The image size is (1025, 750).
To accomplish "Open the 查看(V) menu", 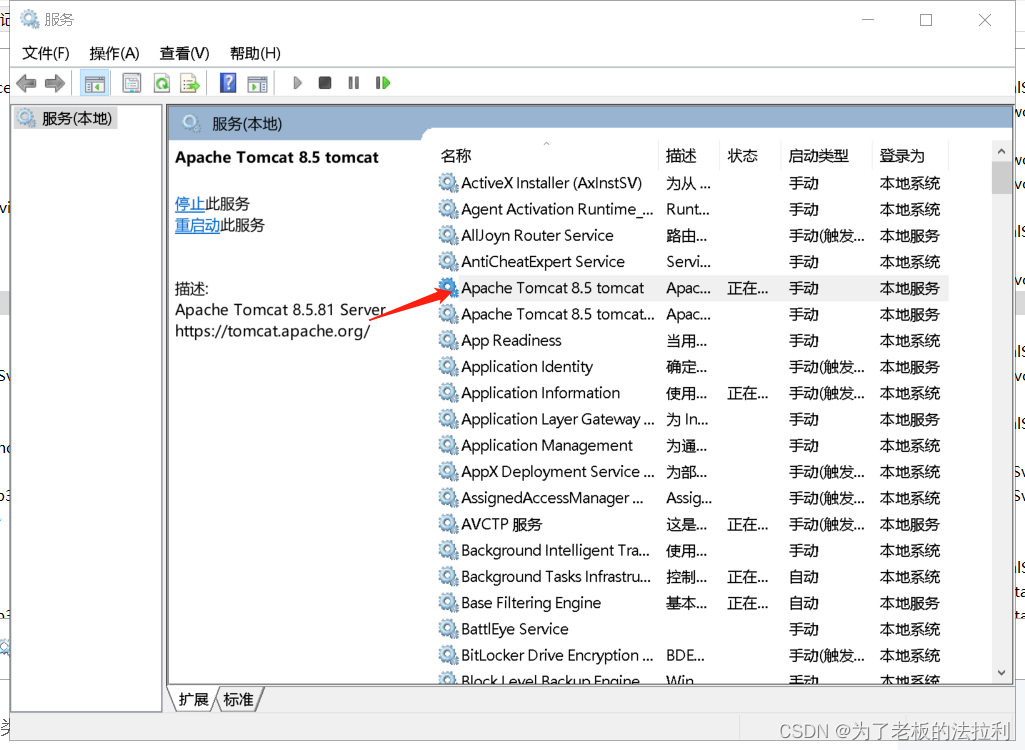I will coord(184,53).
